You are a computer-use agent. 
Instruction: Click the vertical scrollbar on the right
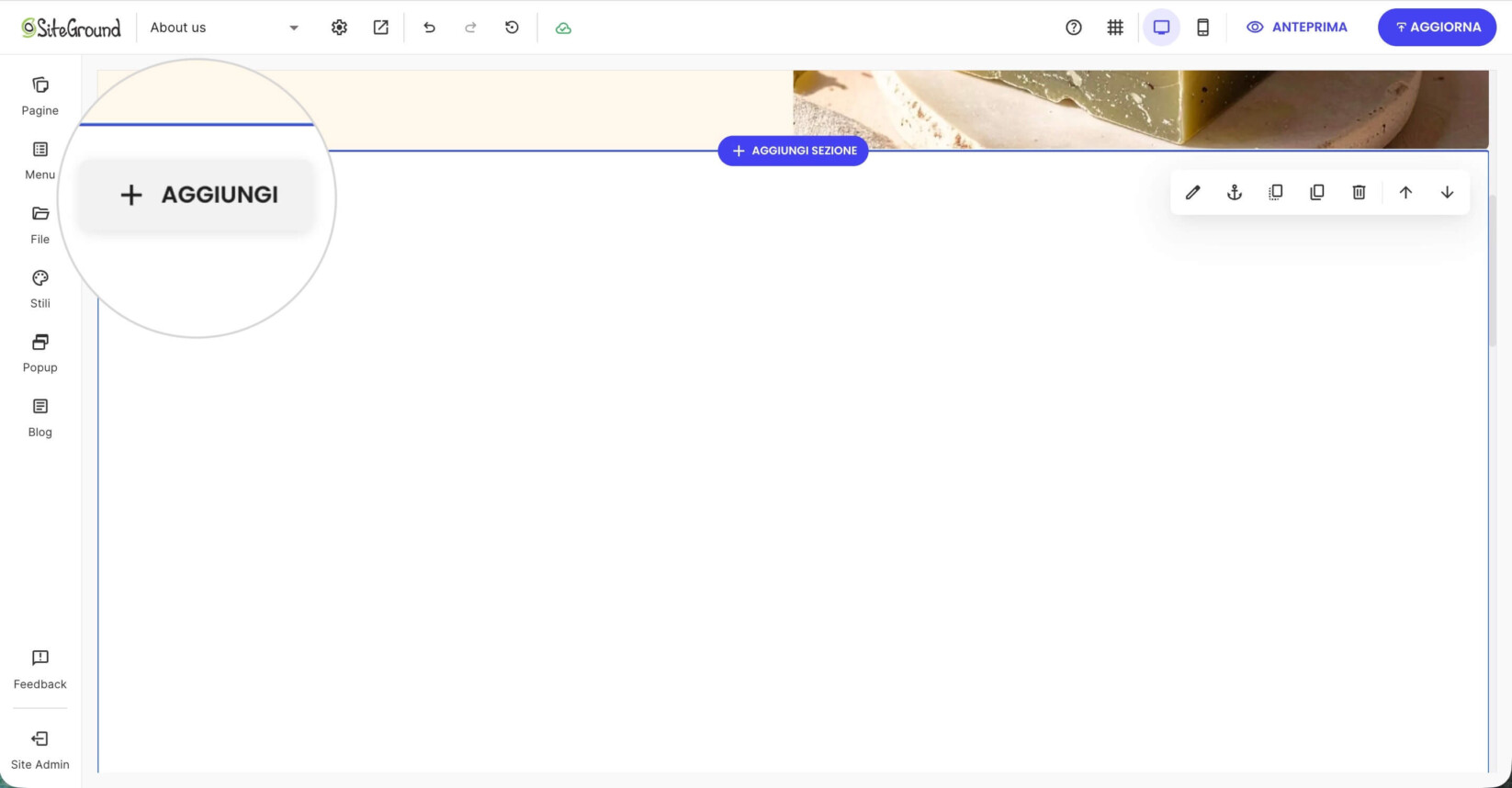coord(1494,271)
